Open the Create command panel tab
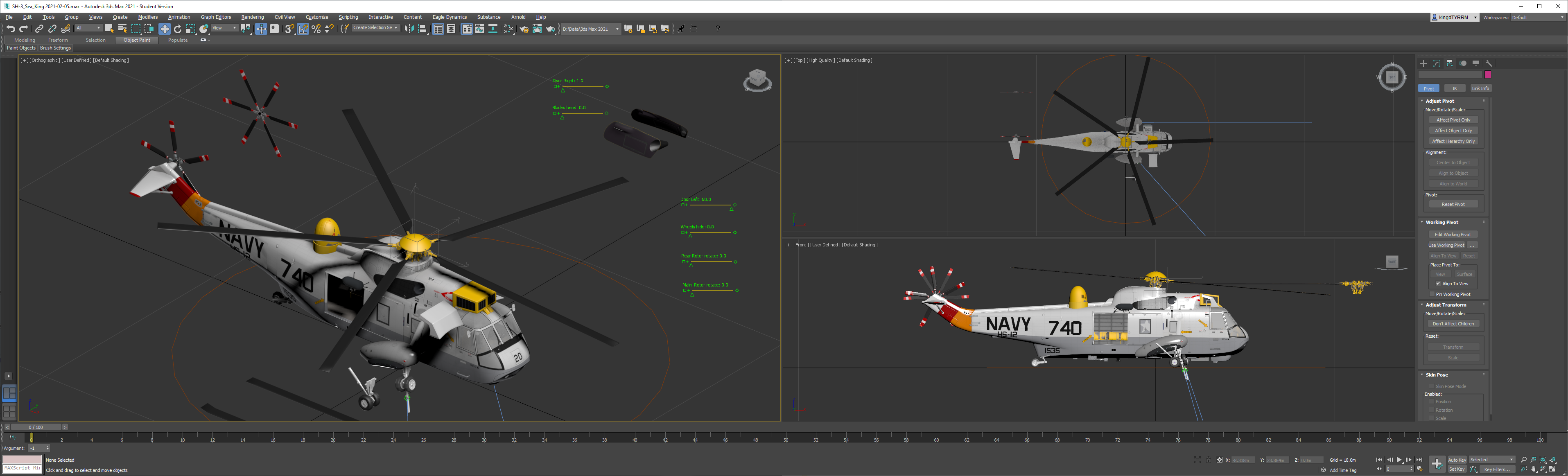 coord(1423,63)
